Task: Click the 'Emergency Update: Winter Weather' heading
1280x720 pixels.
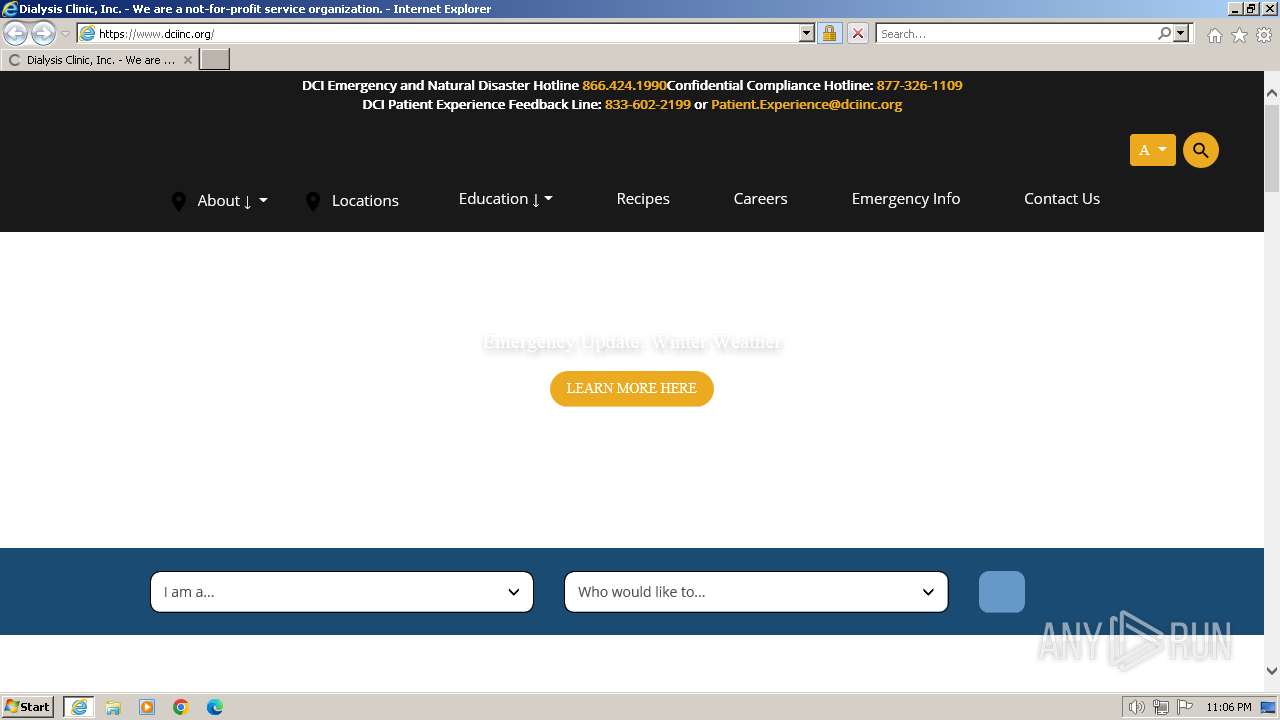Action: (632, 343)
